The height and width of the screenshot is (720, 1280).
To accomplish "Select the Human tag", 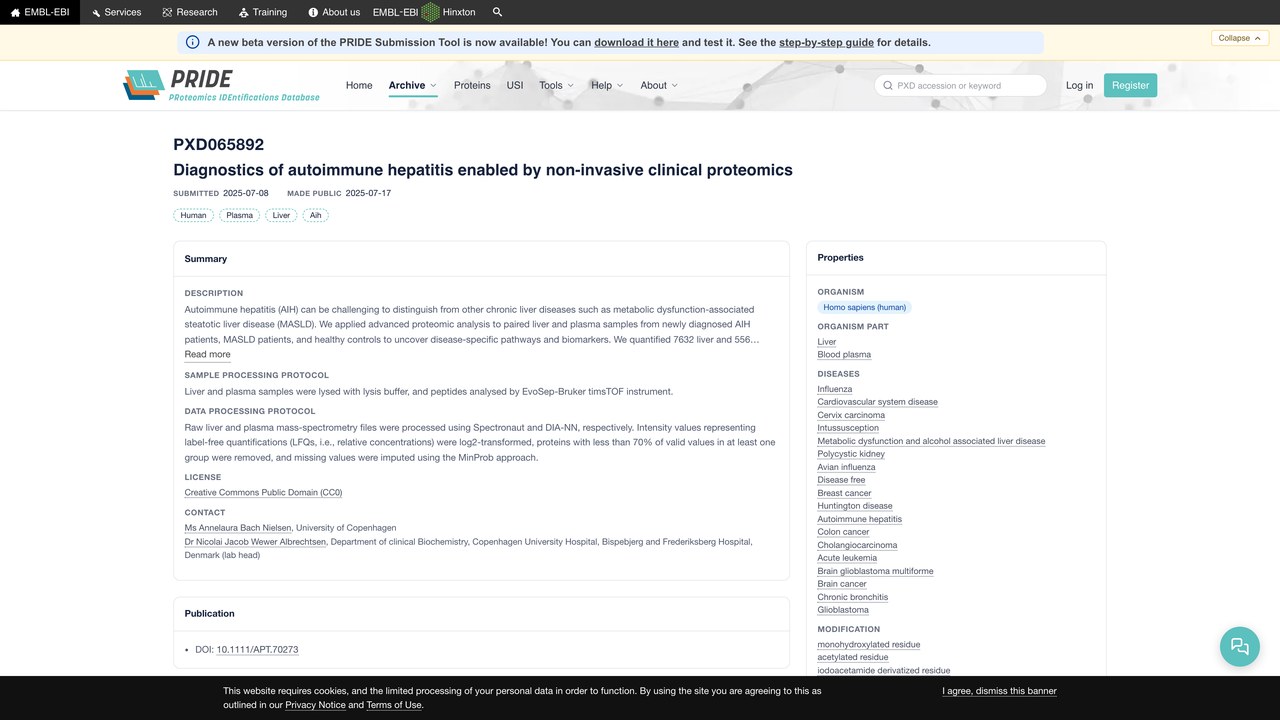I will click(x=194, y=215).
